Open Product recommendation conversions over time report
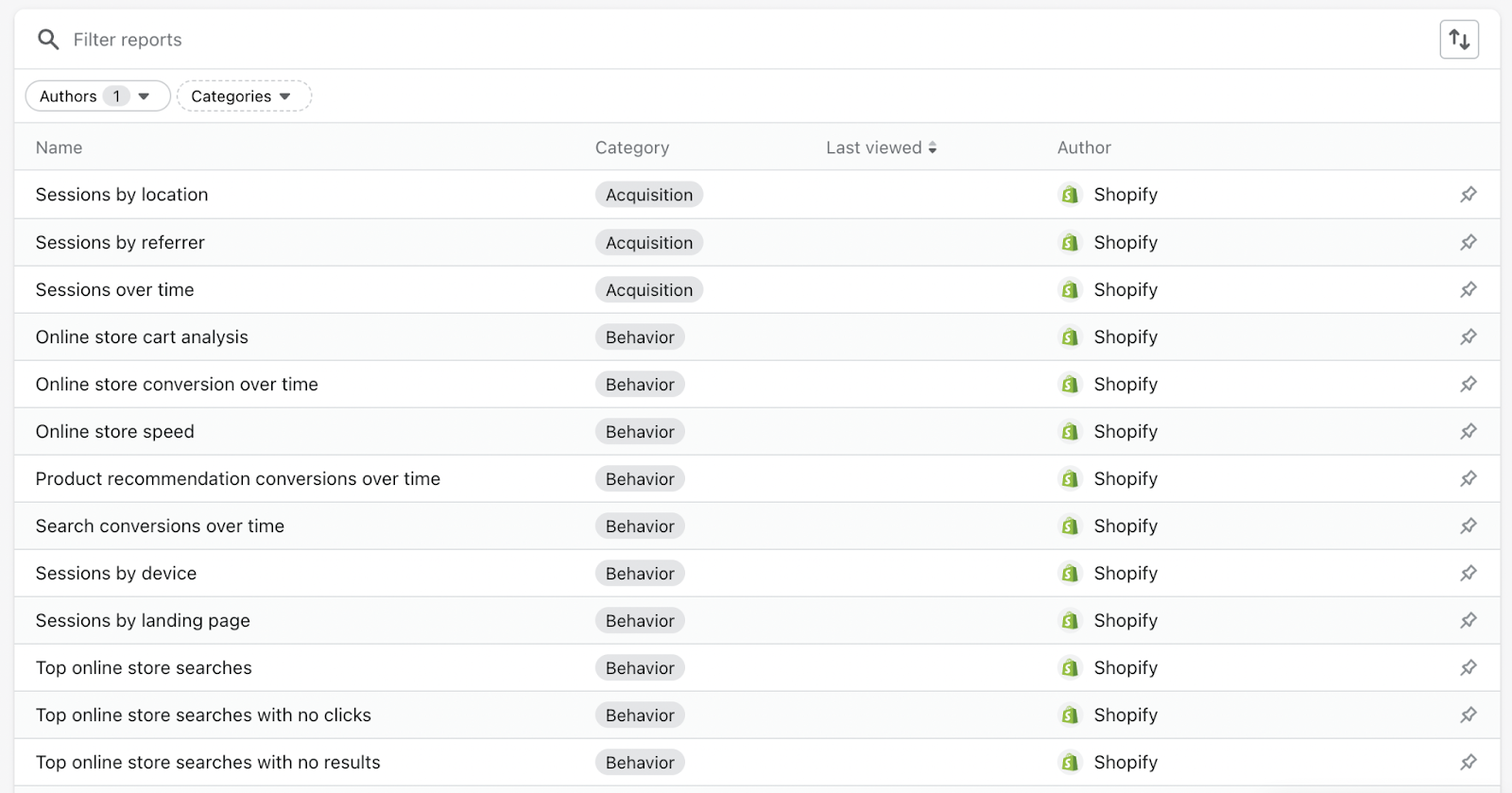 click(x=237, y=479)
